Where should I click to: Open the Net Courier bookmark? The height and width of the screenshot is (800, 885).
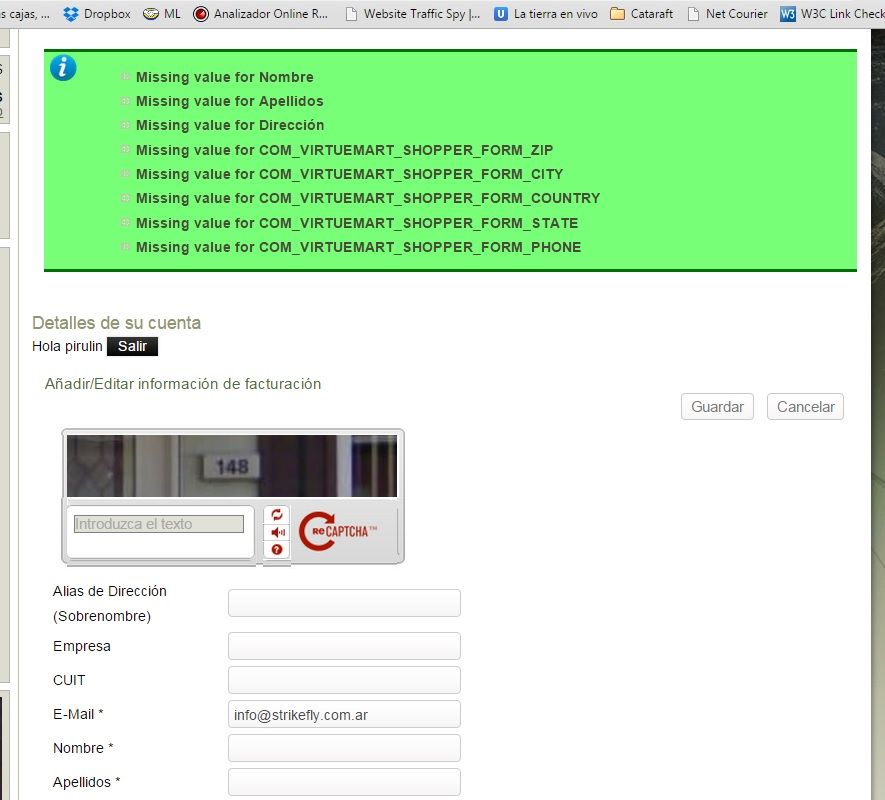(728, 14)
